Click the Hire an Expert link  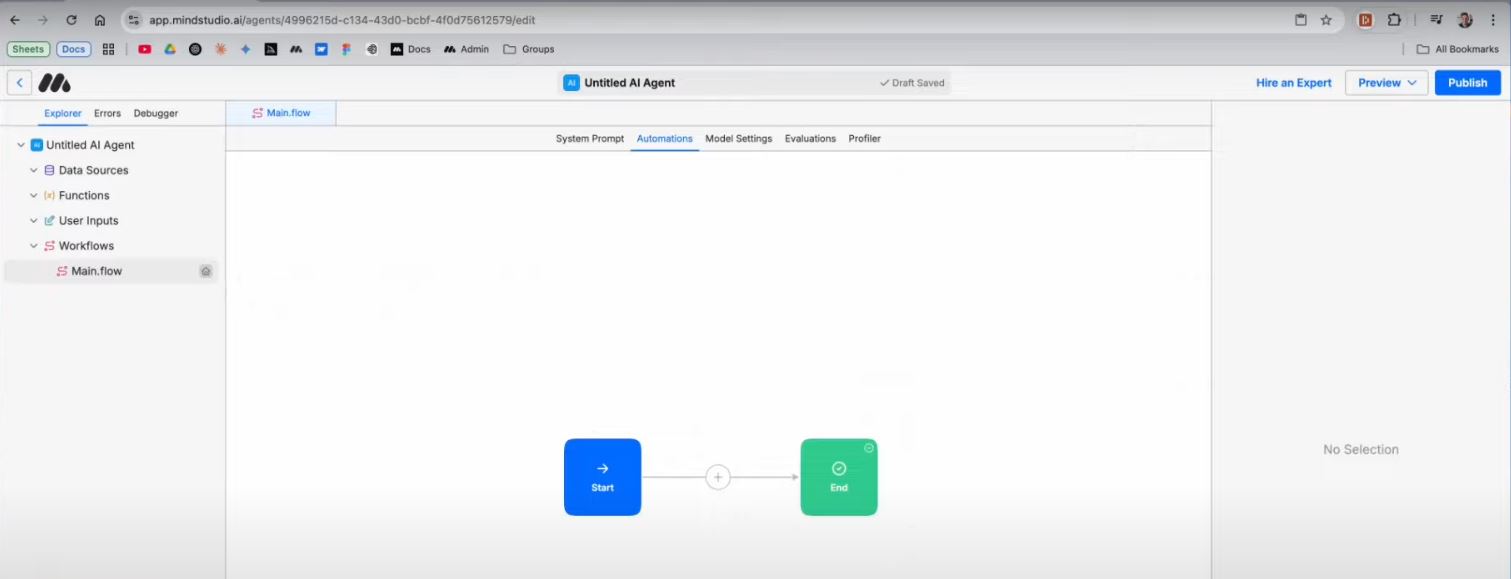(x=1293, y=83)
